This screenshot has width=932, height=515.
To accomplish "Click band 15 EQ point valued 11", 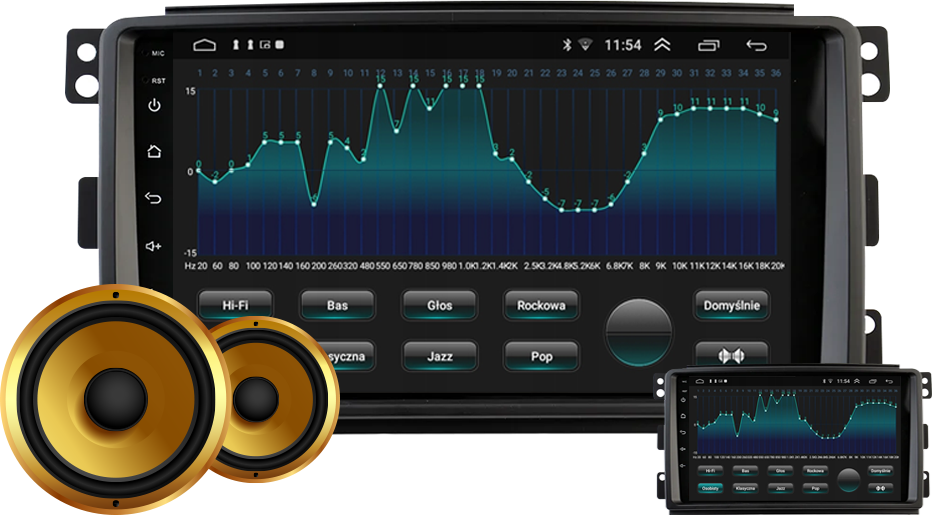I will [430, 109].
